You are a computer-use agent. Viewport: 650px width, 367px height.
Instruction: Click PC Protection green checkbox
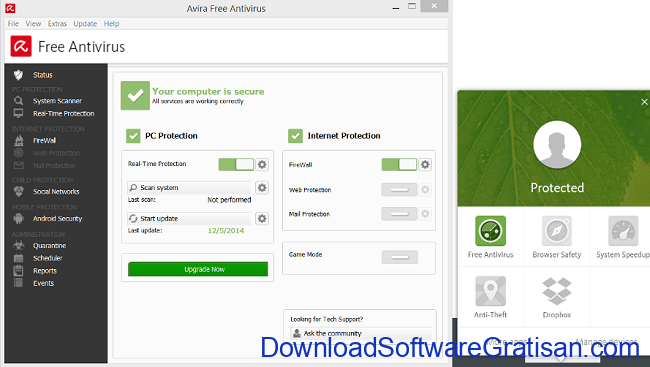click(x=133, y=136)
